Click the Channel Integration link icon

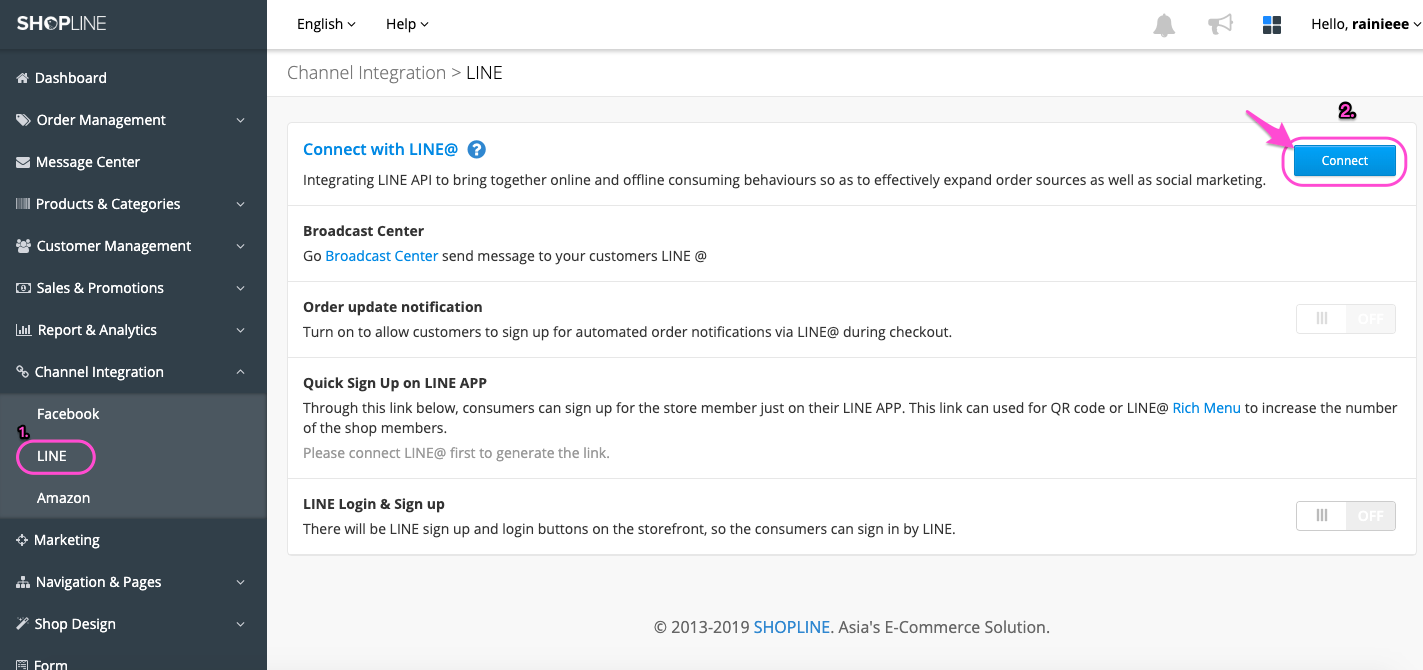click(23, 372)
